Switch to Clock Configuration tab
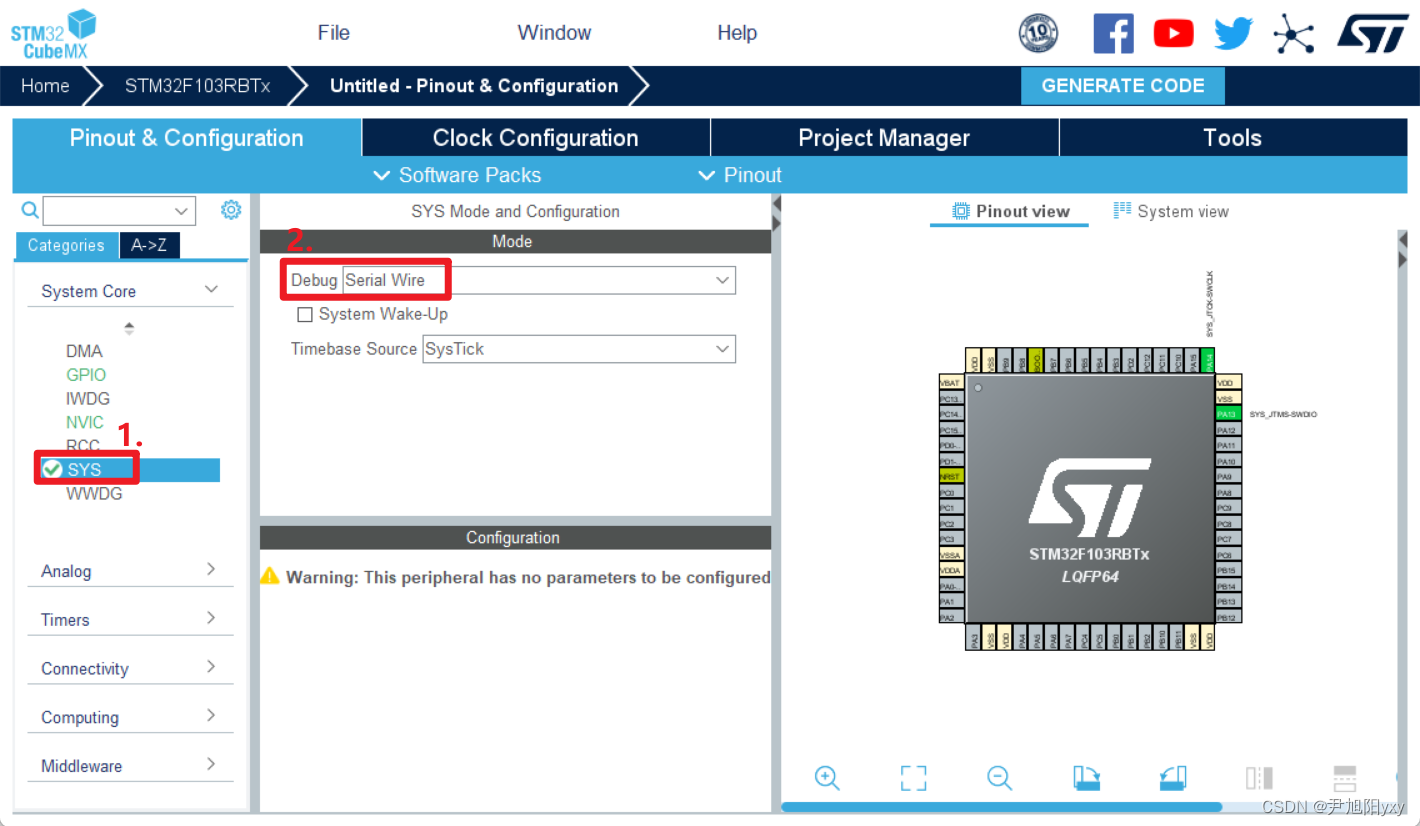This screenshot has width=1420, height=826. click(x=536, y=138)
